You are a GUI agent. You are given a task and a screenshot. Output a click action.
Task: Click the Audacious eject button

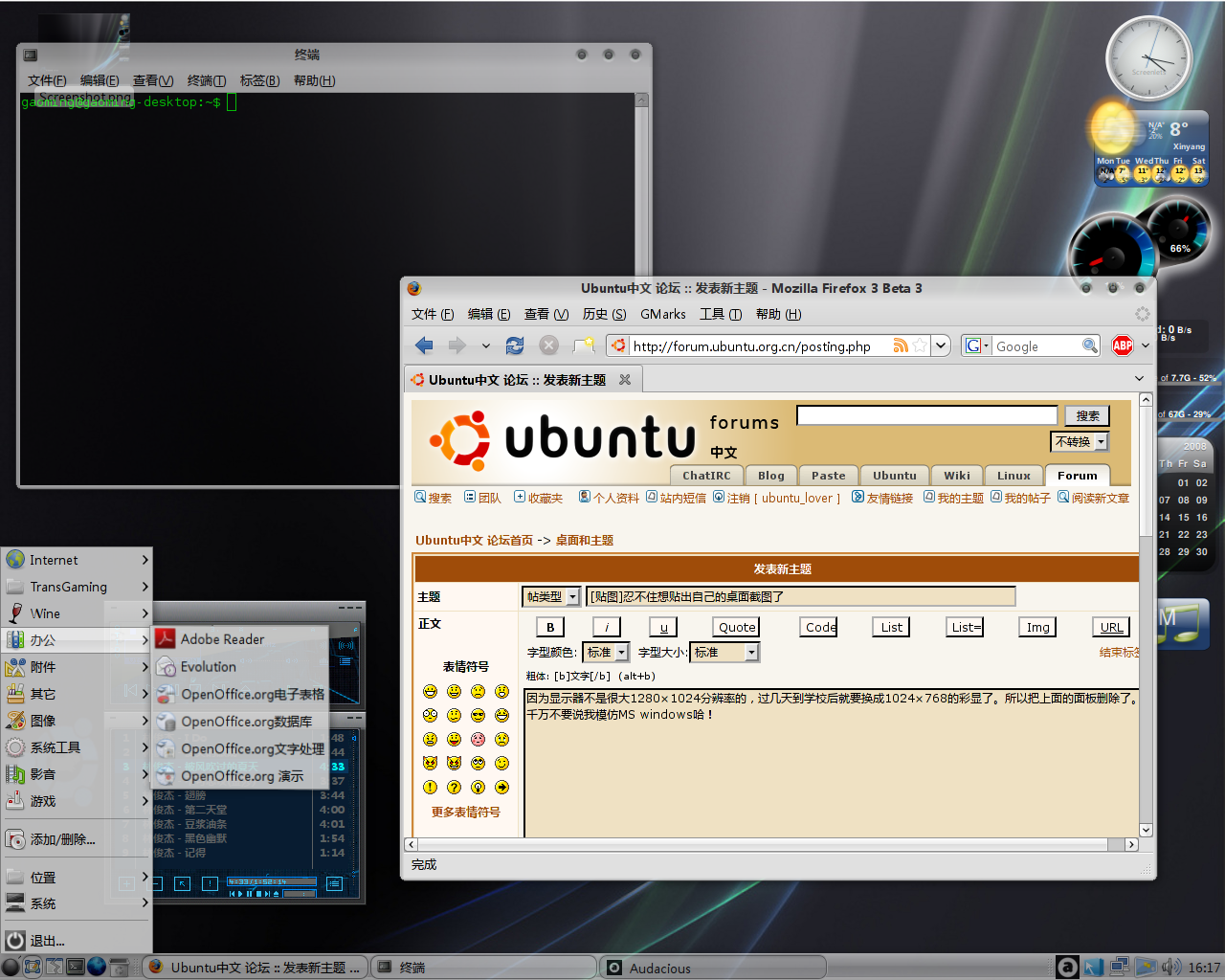point(276,894)
